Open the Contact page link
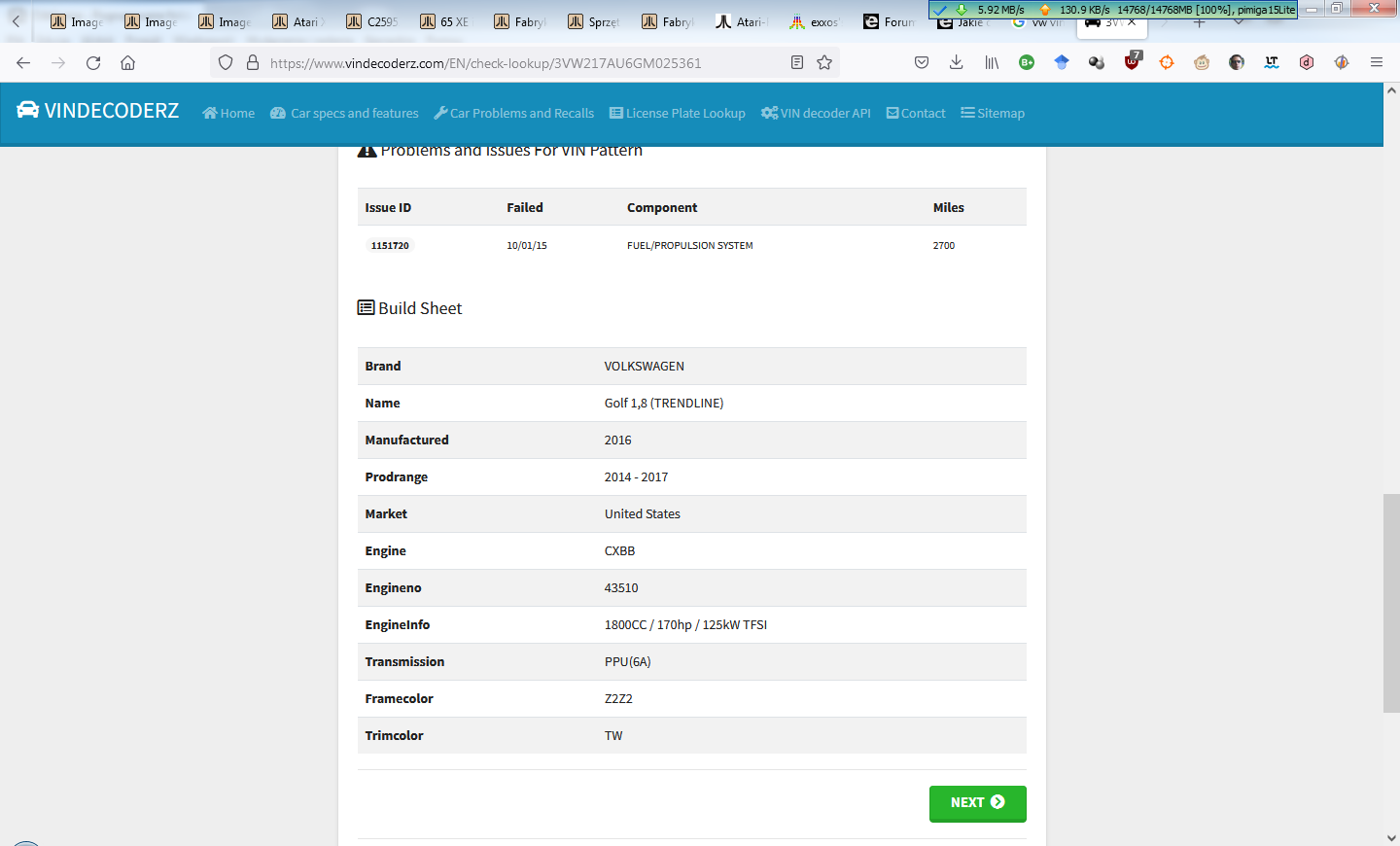The image size is (1400, 846). click(x=916, y=114)
